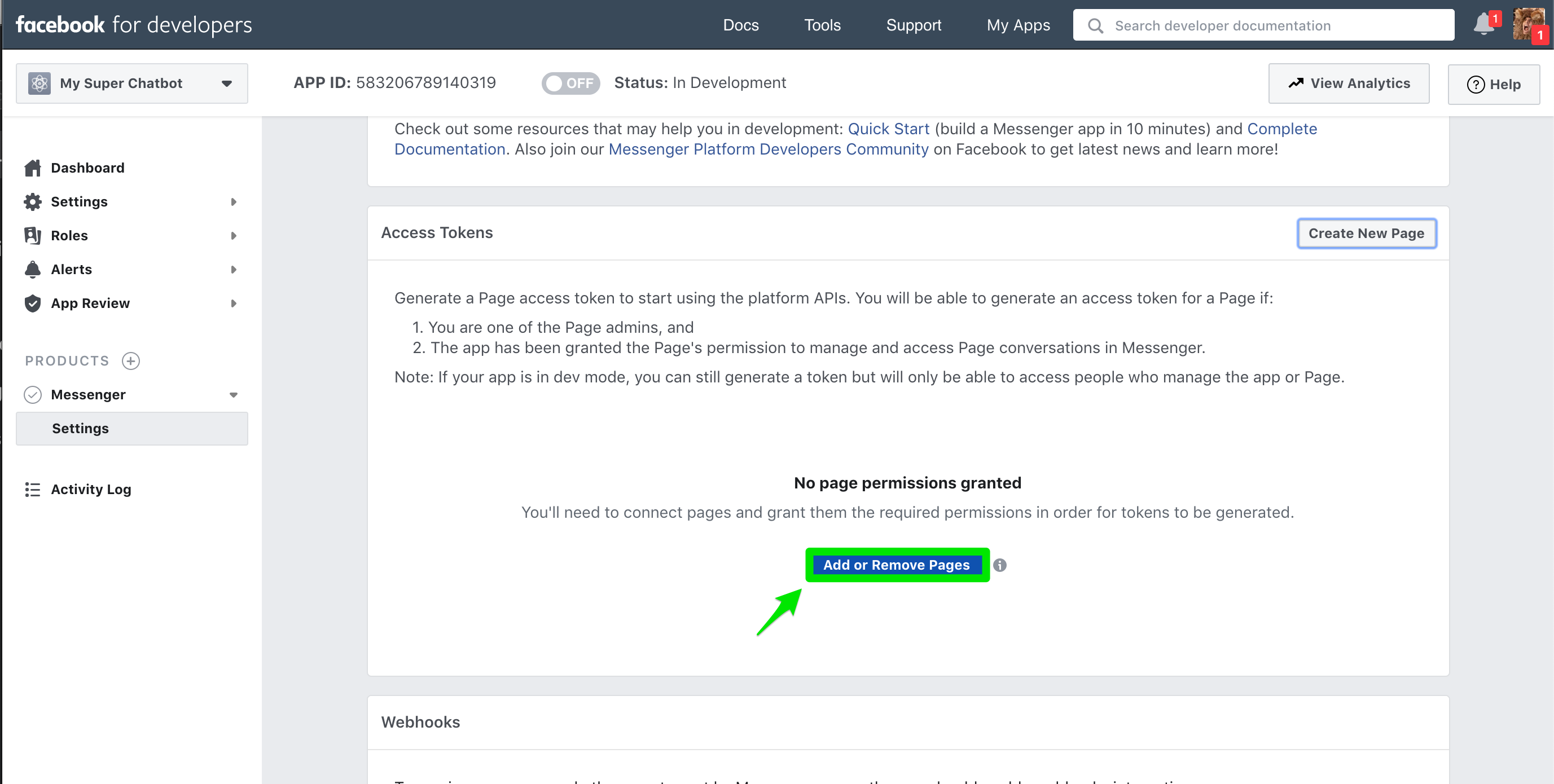The image size is (1554, 784).
Task: Click the No page permissions granted text
Action: click(x=907, y=483)
